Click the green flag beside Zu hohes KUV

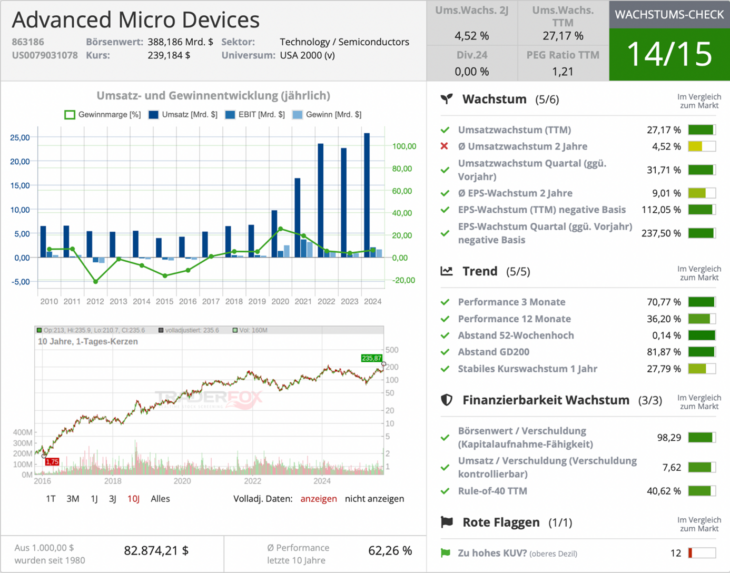445,553
